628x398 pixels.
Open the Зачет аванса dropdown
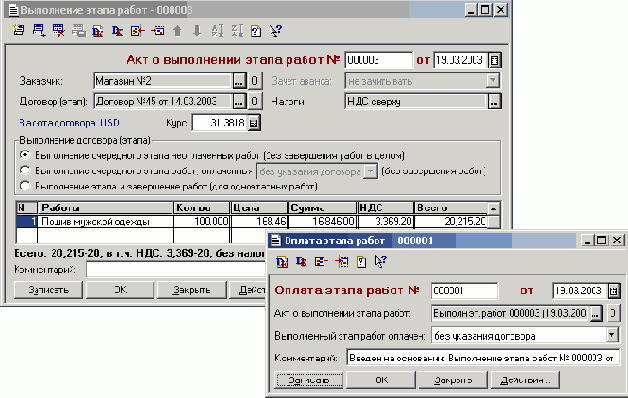(x=493, y=81)
